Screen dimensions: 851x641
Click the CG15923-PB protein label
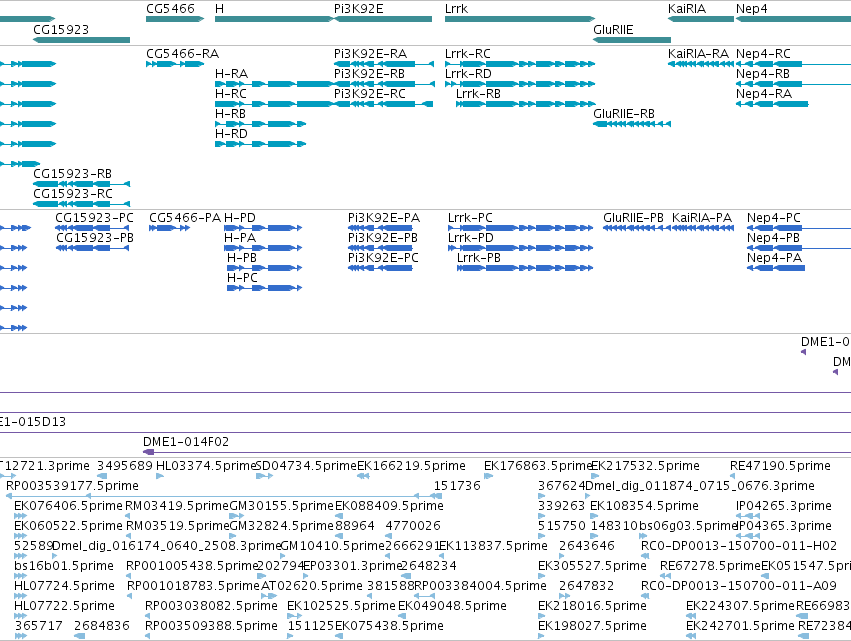[x=94, y=238]
